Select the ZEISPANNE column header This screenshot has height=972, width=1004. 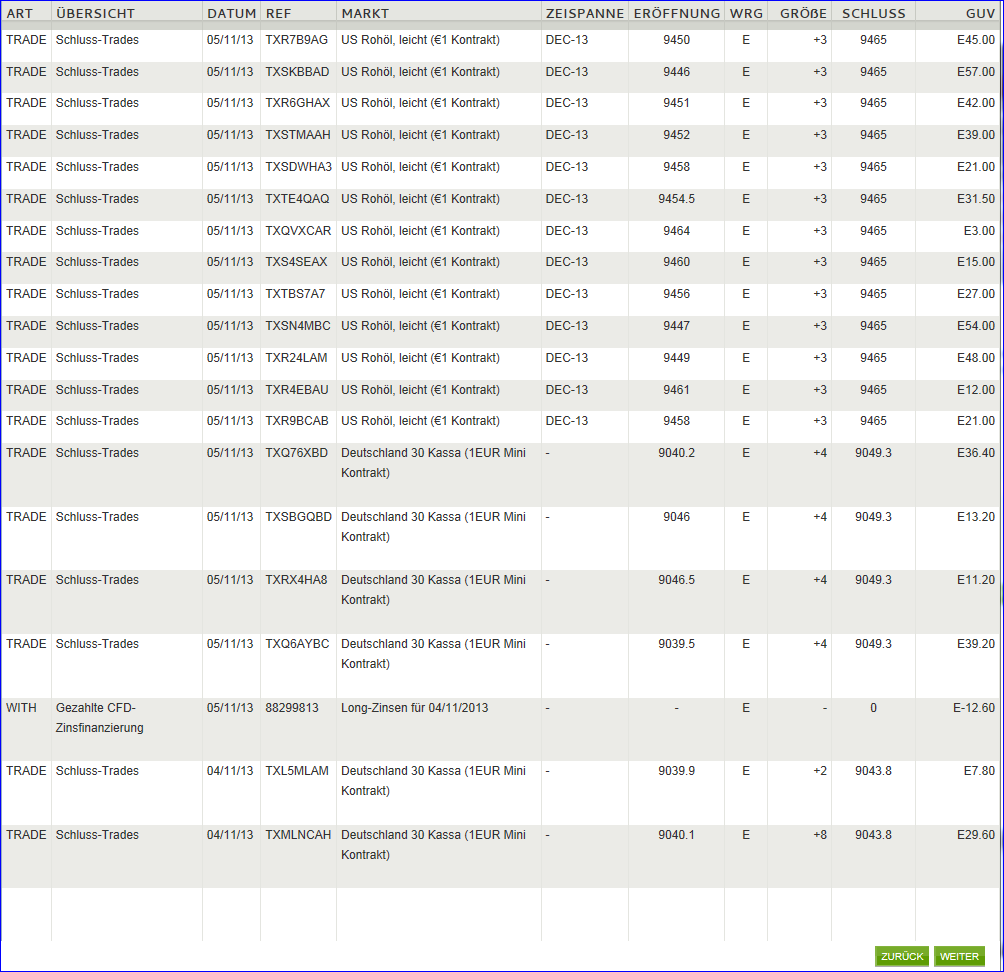tap(585, 13)
